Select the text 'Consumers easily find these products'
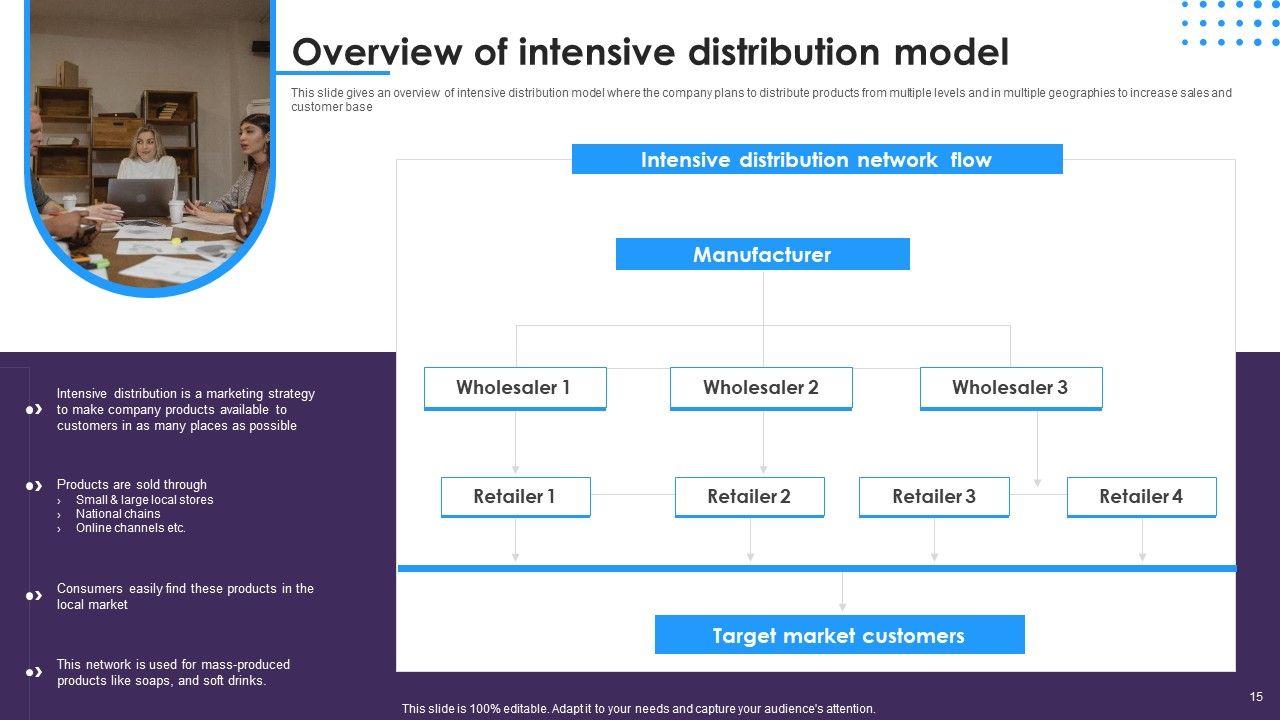1280x720 pixels. [x=186, y=596]
